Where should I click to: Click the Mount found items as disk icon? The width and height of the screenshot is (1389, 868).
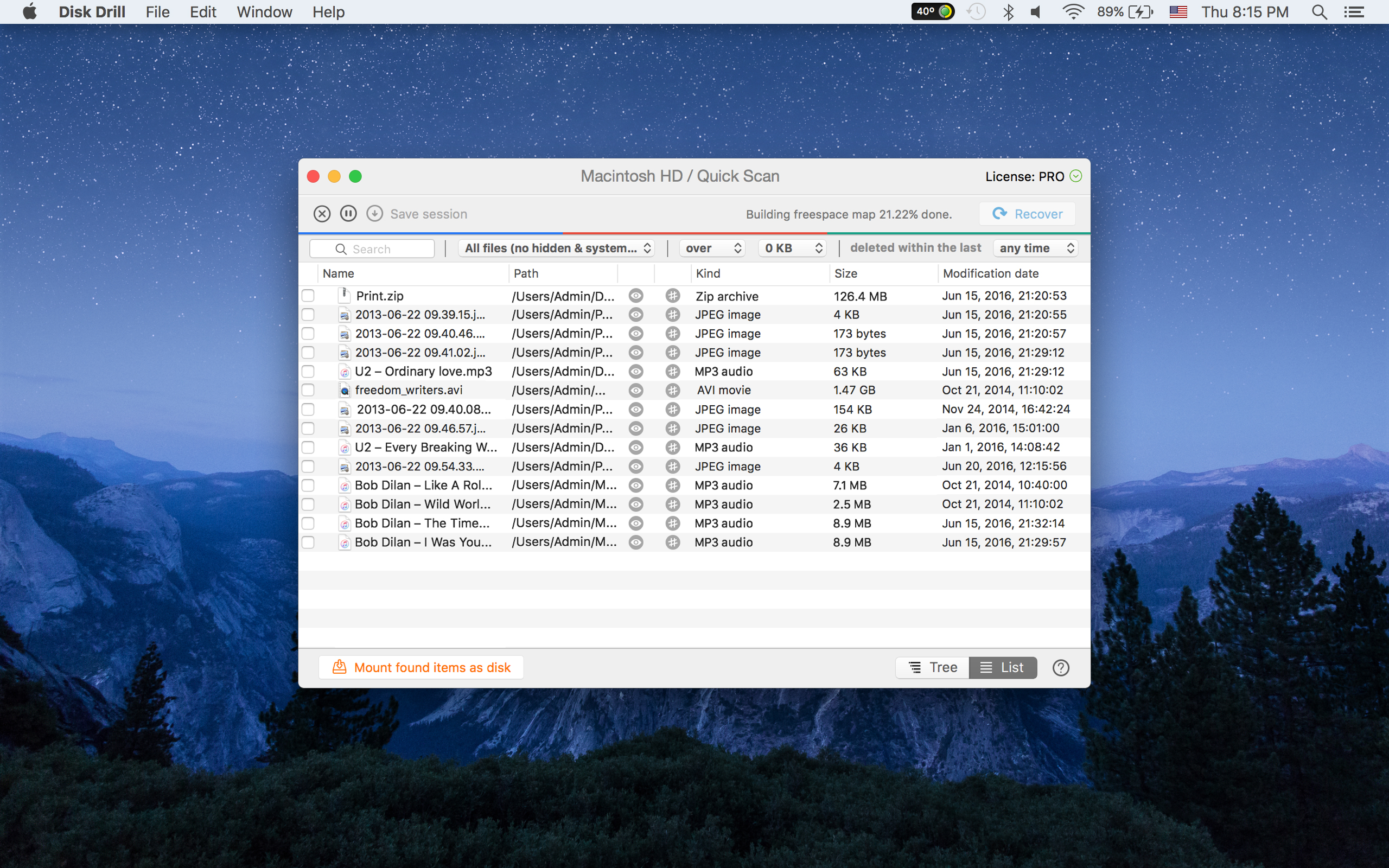pyautogui.click(x=340, y=666)
